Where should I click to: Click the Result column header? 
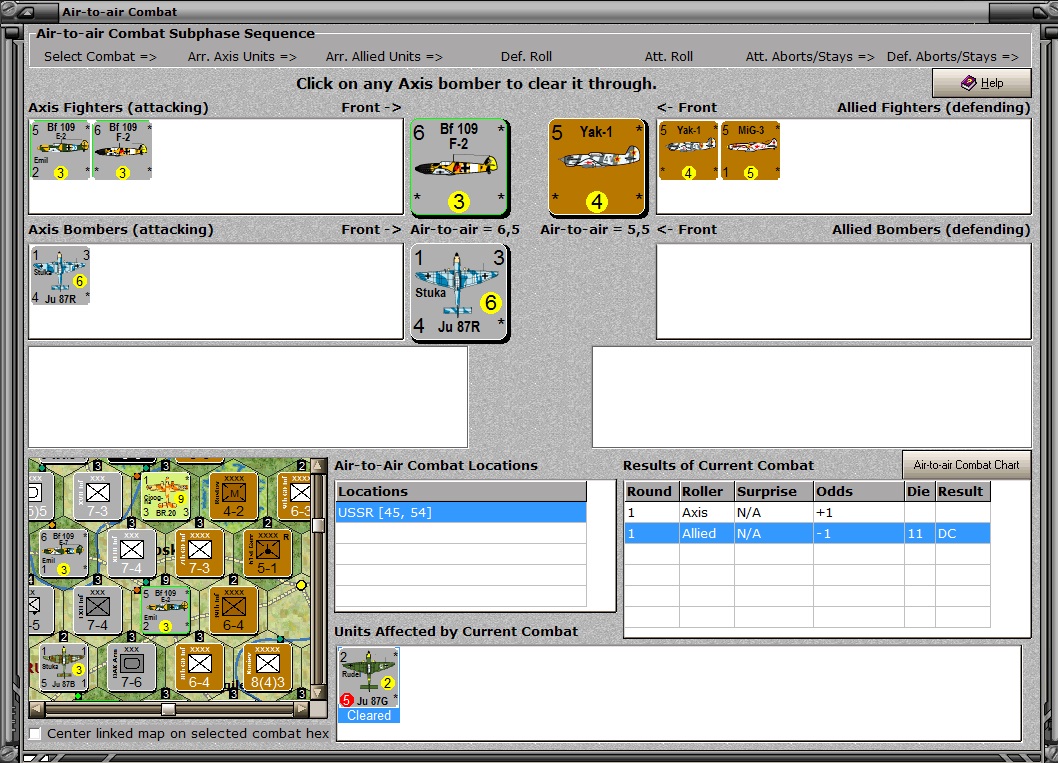coord(962,491)
